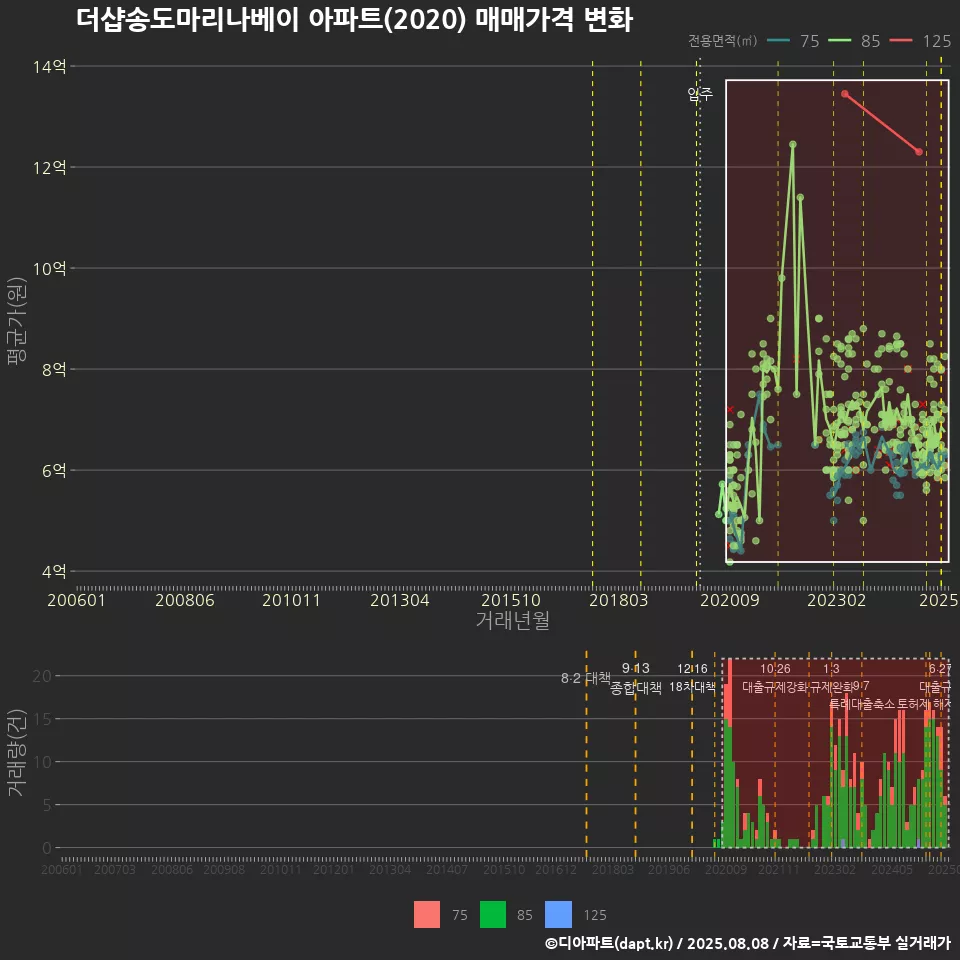The image size is (960, 960).
Task: Click the 8억 price axis label
Action: click(x=54, y=369)
